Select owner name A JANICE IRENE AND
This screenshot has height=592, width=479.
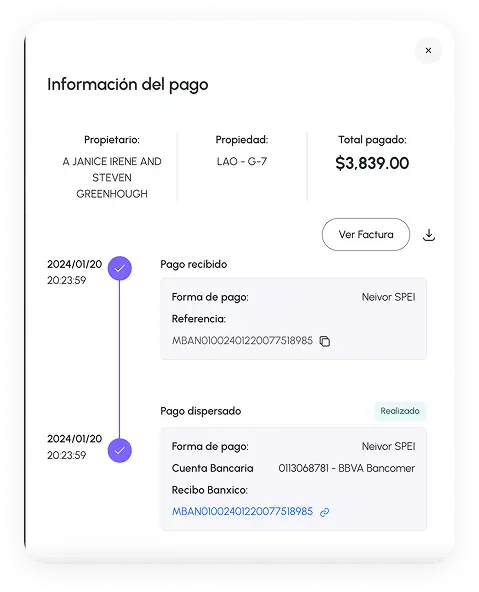112,162
